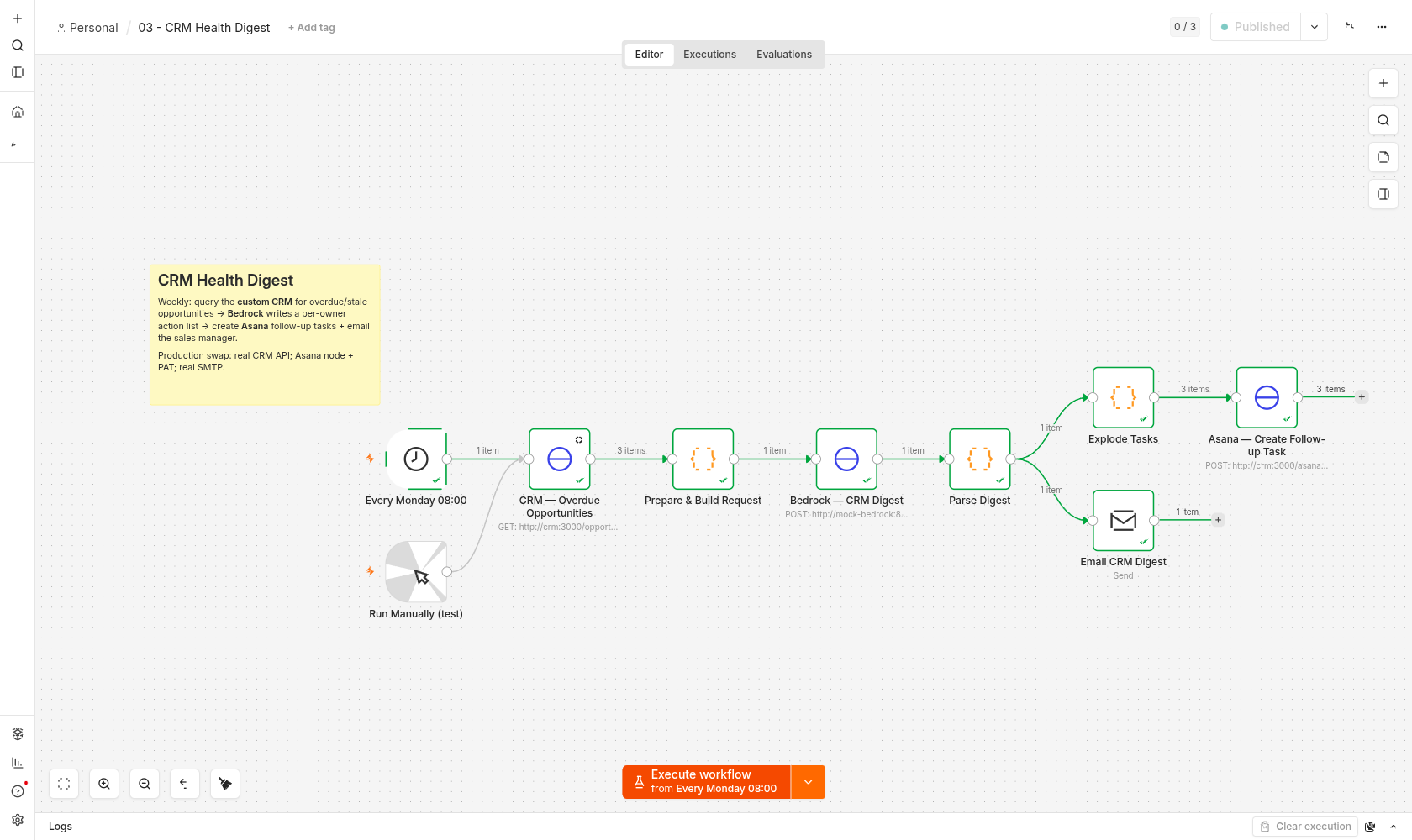Click the Logs panel label
Image resolution: width=1412 pixels, height=840 pixels.
coord(61,827)
